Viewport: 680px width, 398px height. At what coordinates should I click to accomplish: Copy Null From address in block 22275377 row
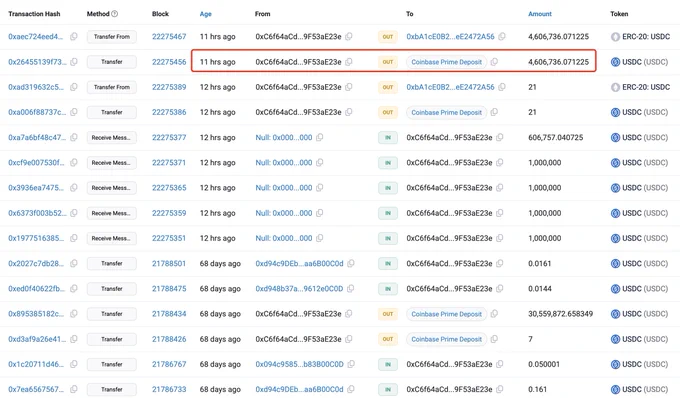(320, 137)
